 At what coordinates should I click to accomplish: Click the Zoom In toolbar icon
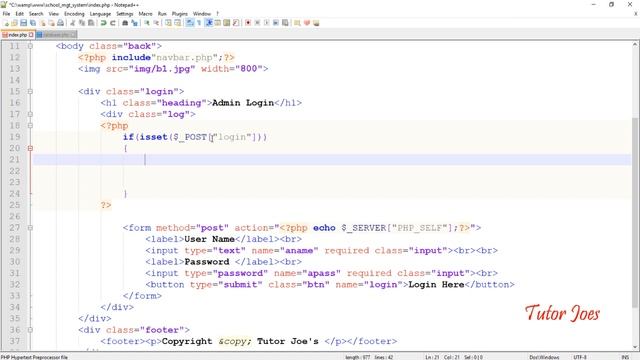click(147, 23)
